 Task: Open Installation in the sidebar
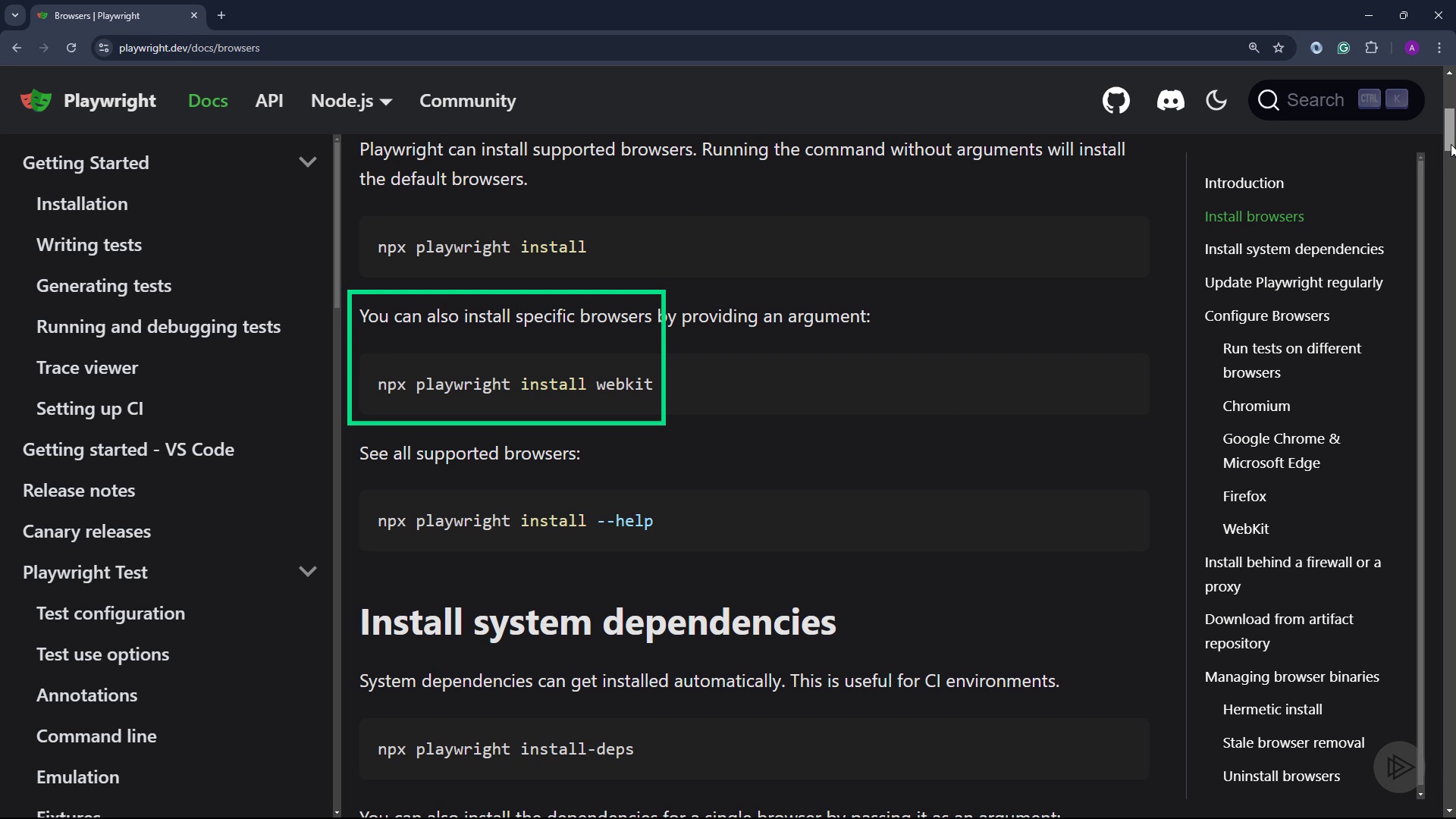pyautogui.click(x=82, y=204)
